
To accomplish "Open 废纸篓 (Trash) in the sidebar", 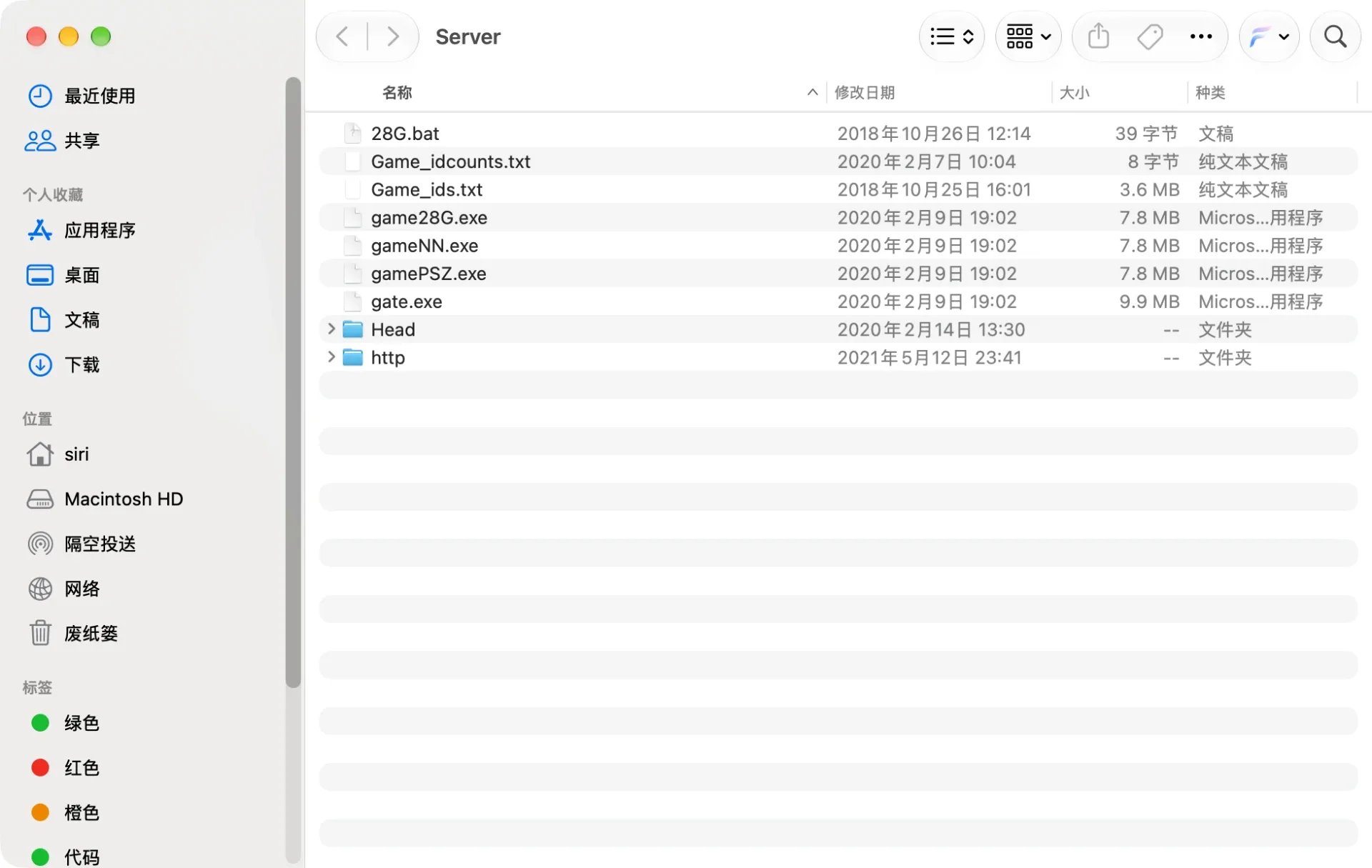I will (72, 633).
